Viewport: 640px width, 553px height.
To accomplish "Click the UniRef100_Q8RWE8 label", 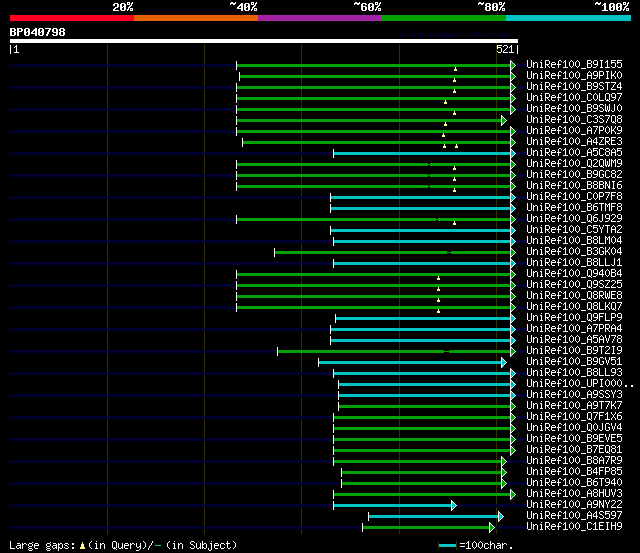I will pyautogui.click(x=574, y=296).
